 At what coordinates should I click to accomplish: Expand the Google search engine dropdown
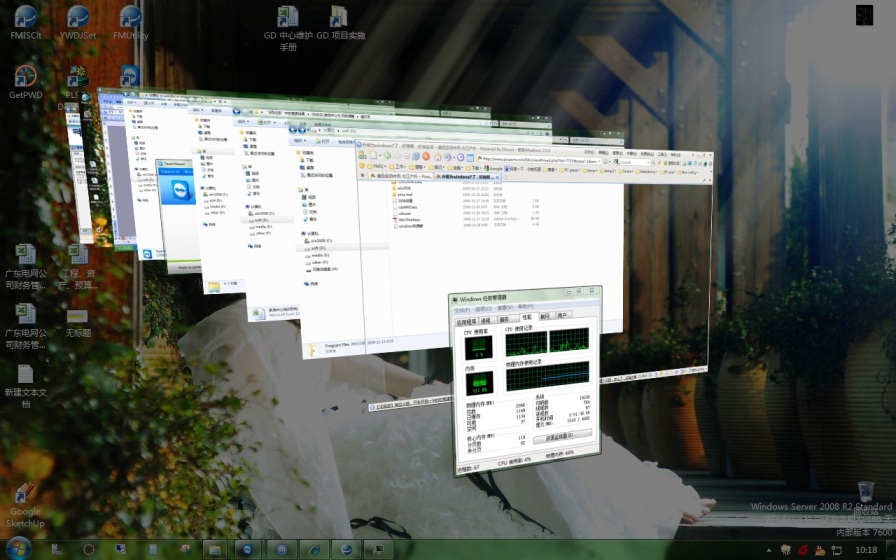coord(648,162)
